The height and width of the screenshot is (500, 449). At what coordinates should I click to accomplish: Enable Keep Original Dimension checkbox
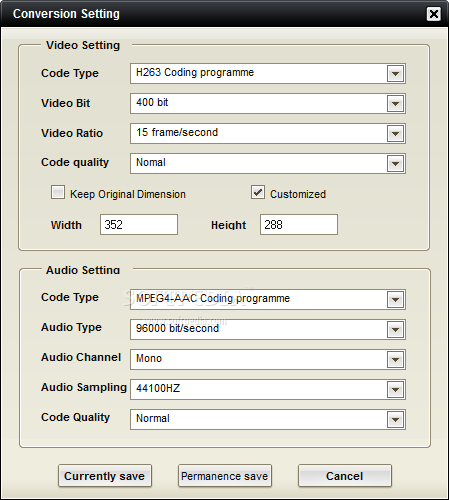click(58, 192)
